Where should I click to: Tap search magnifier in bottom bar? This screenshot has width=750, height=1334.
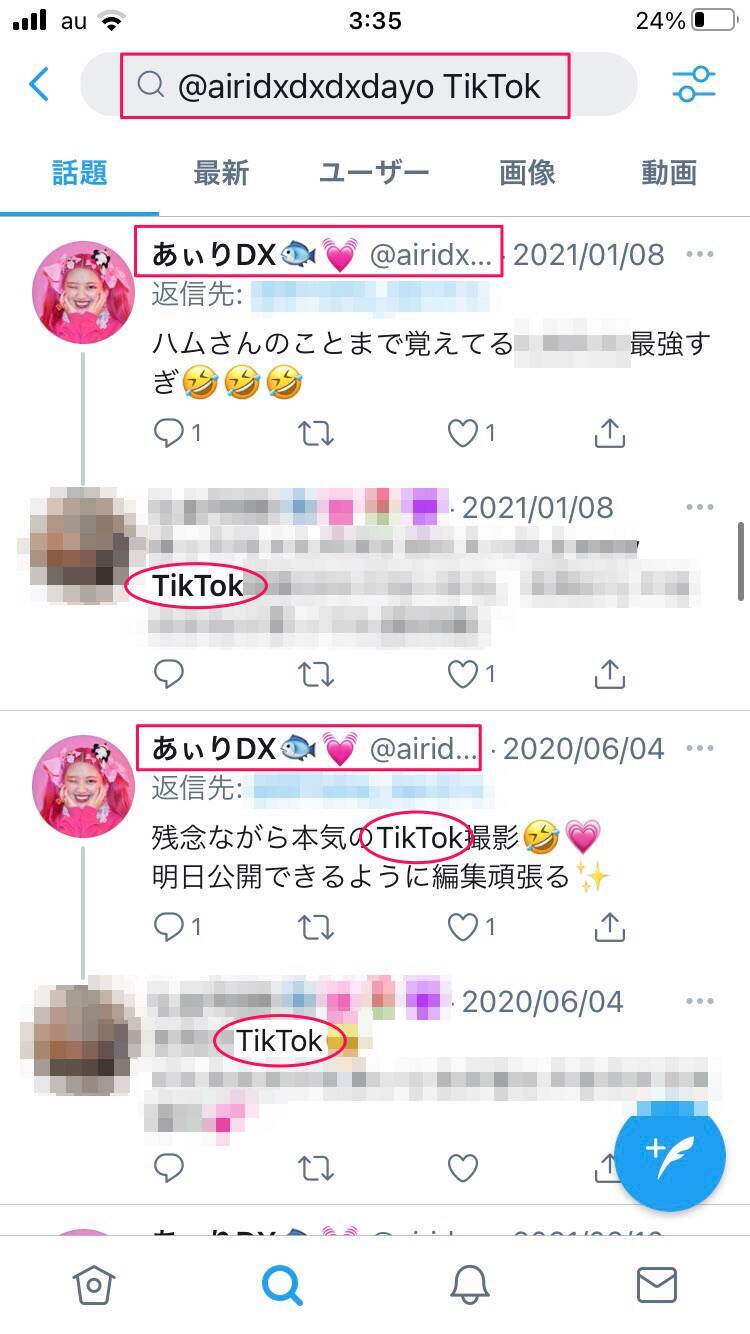tap(282, 1285)
